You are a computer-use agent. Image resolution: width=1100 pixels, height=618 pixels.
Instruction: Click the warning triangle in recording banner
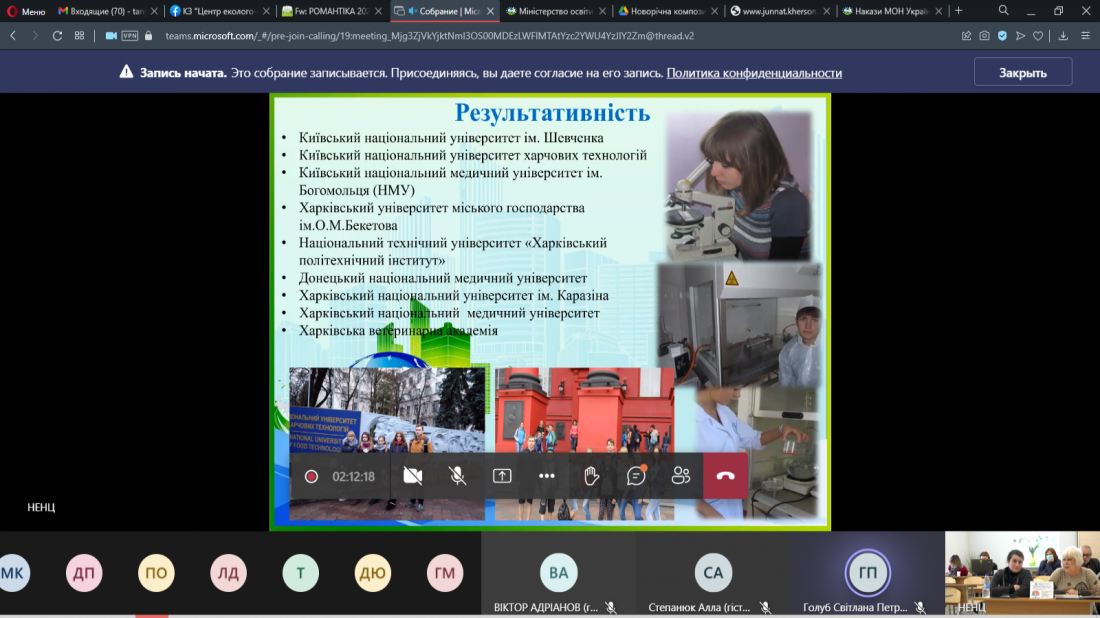pyautogui.click(x=126, y=72)
